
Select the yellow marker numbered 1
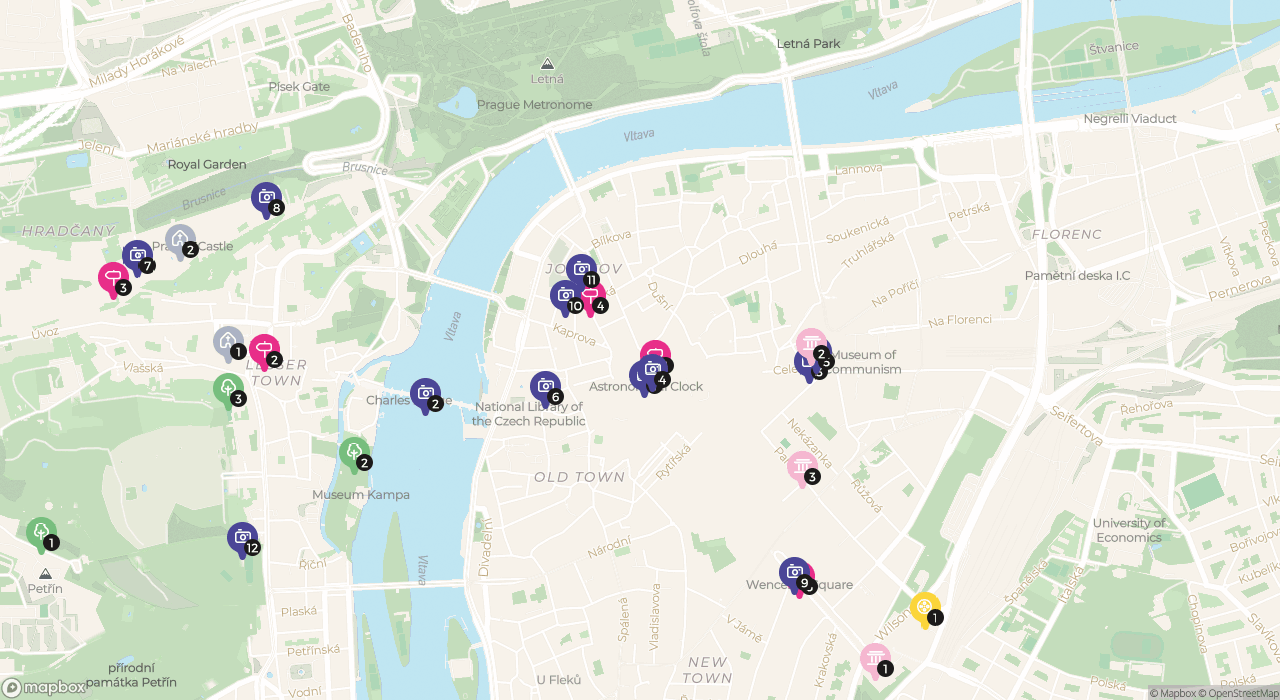point(925,609)
